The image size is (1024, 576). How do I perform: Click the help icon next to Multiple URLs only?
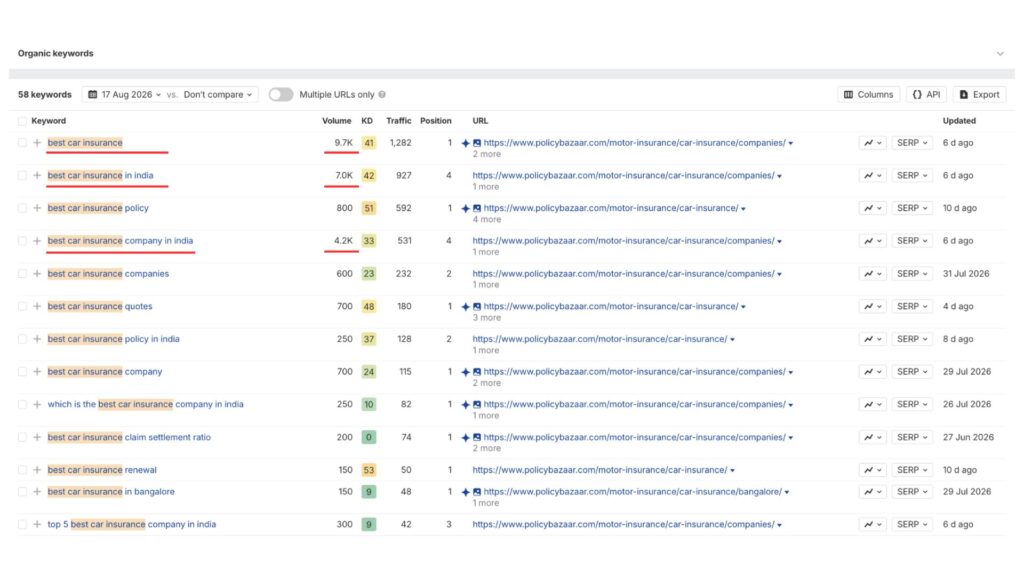click(x=382, y=95)
